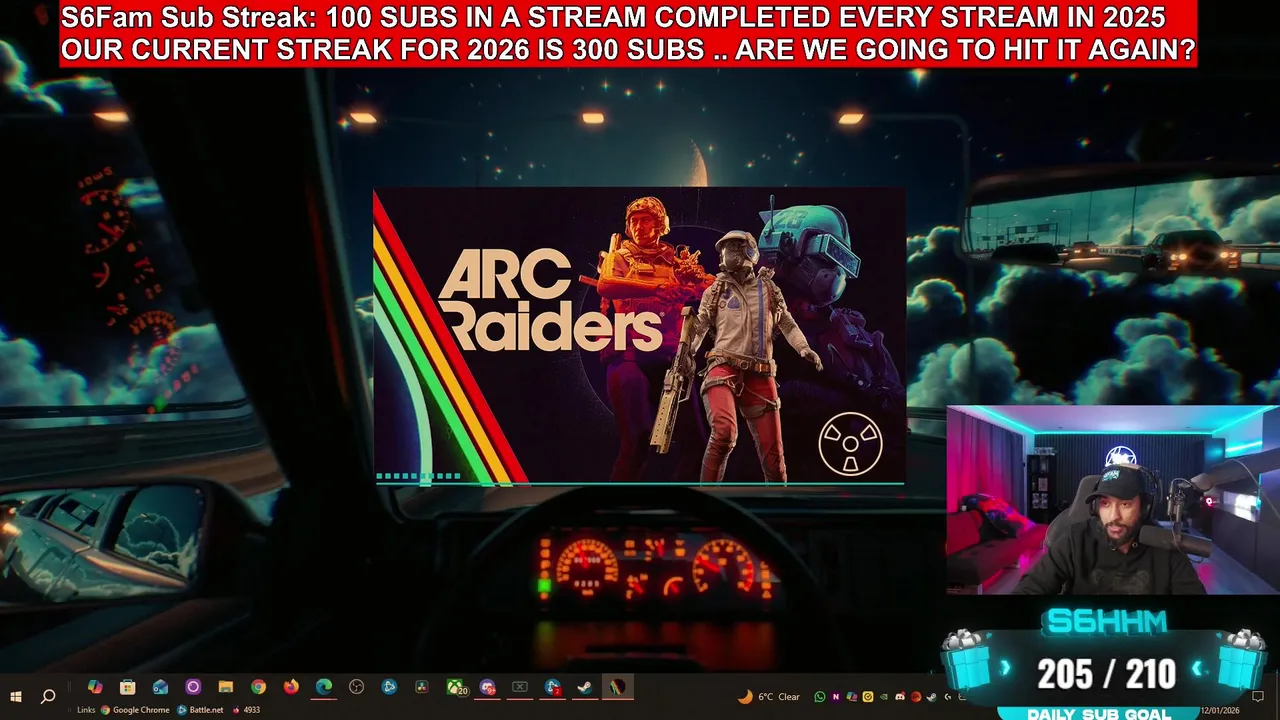Open Windows taskbar search
The height and width of the screenshot is (720, 1280).
tap(48, 696)
